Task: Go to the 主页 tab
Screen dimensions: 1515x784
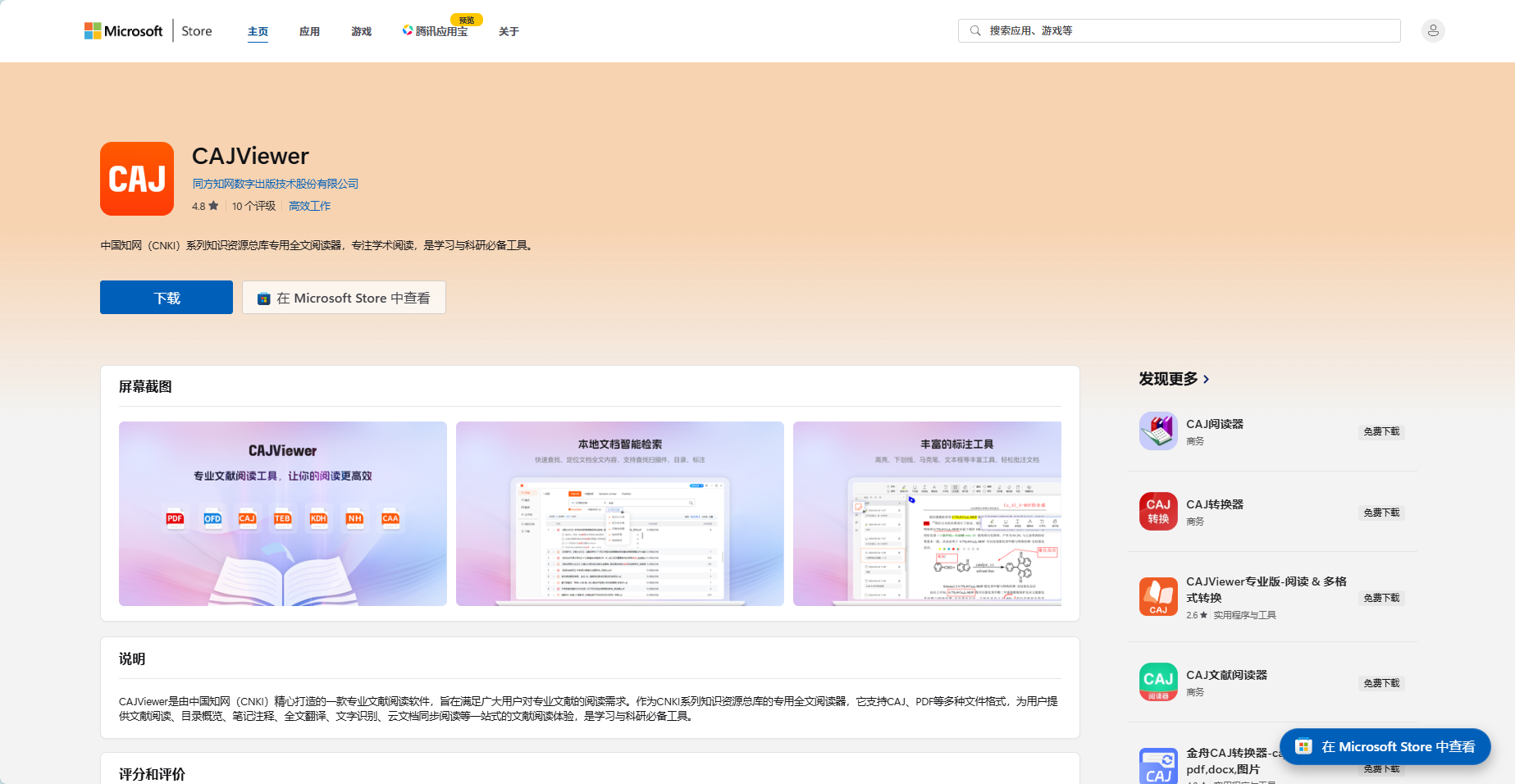Action: click(258, 31)
